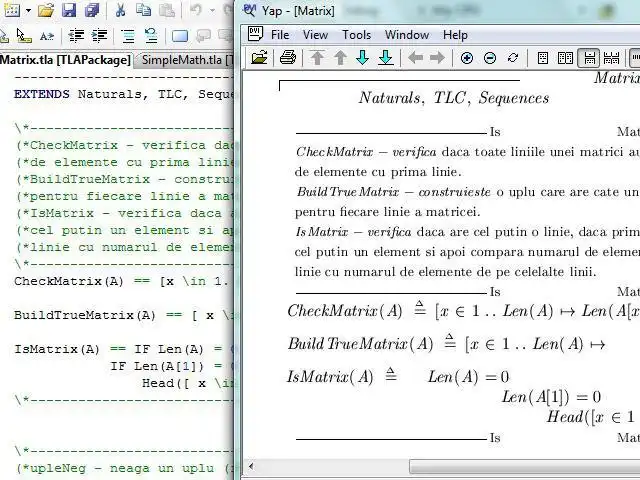Screen dimensions: 640x480
Task: Open Yap File menu
Action: pyautogui.click(x=280, y=35)
